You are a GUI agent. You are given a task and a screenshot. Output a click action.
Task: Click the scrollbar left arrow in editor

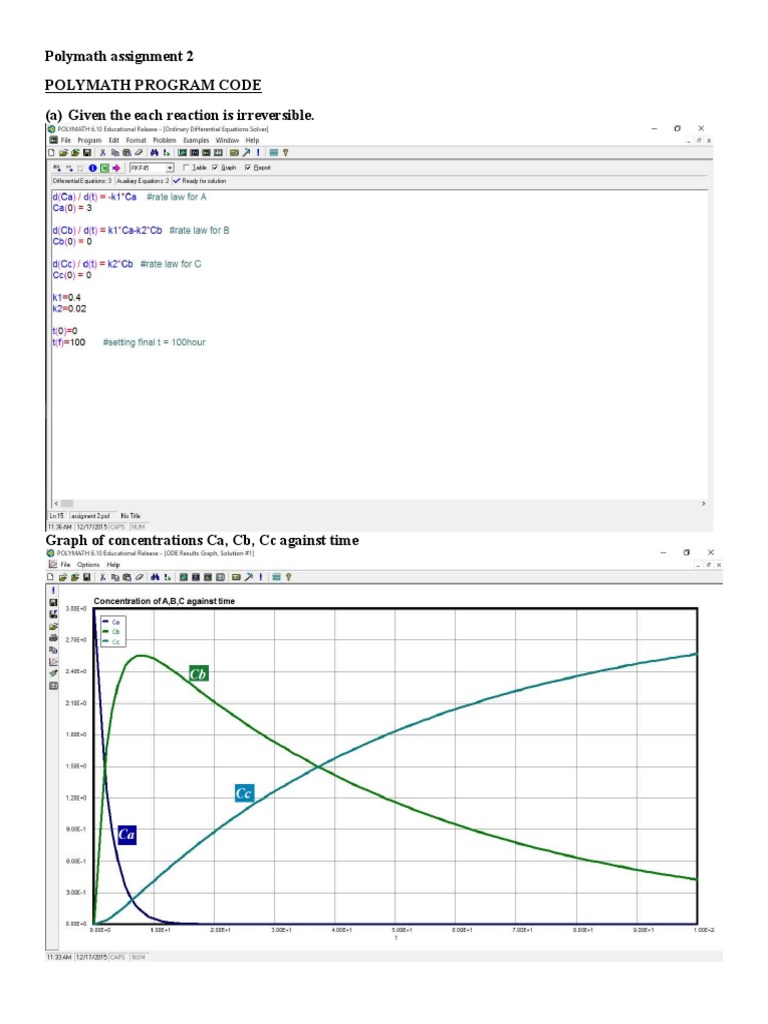(56, 504)
